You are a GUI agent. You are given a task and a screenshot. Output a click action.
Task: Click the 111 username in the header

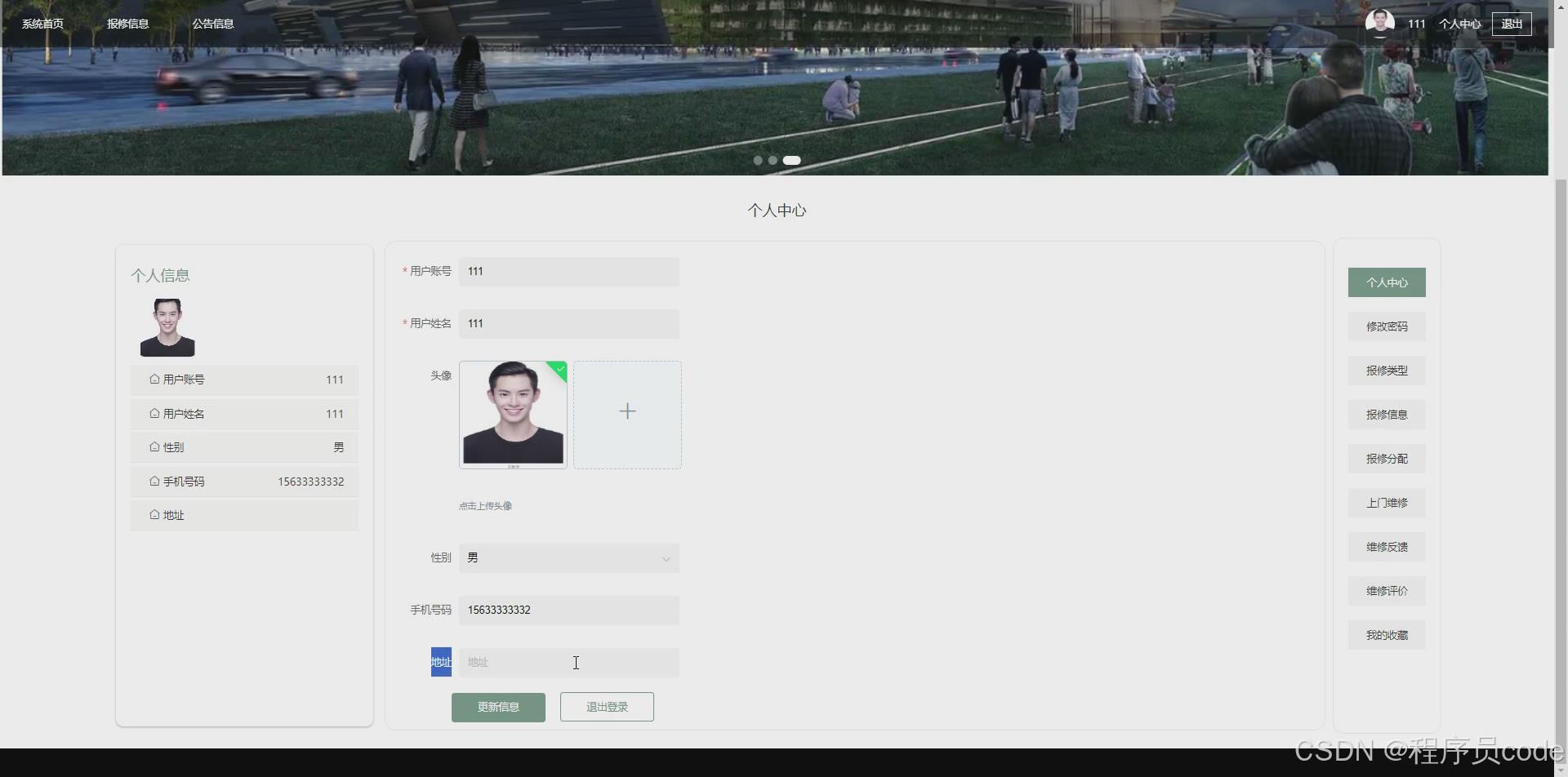(1416, 24)
